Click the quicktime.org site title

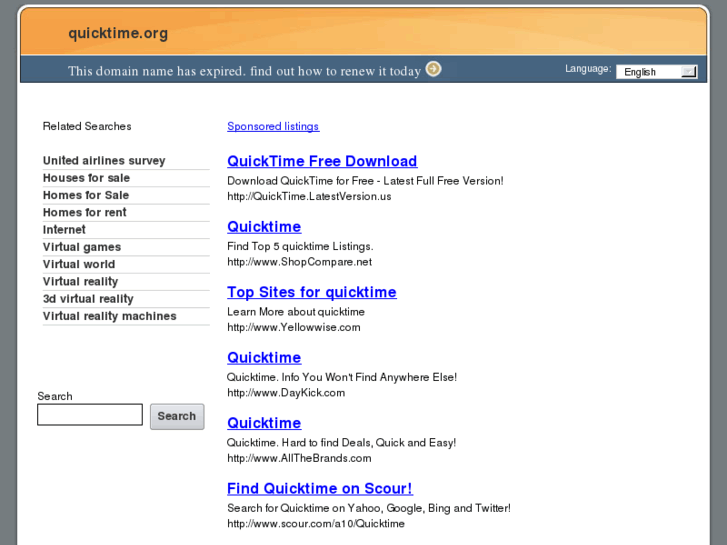(118, 33)
